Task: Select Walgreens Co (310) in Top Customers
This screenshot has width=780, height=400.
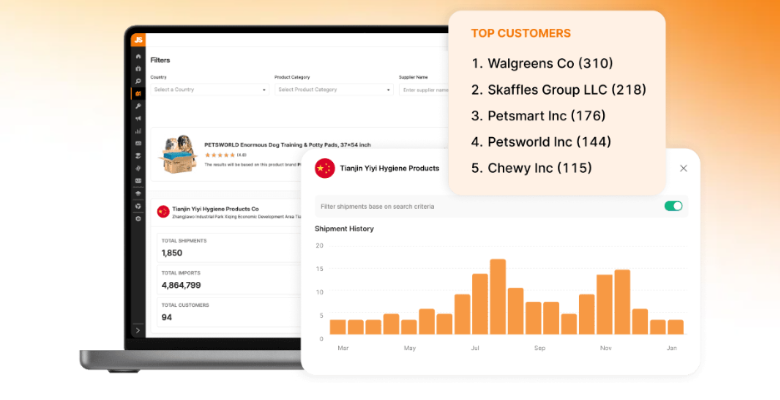Action: click(x=542, y=64)
